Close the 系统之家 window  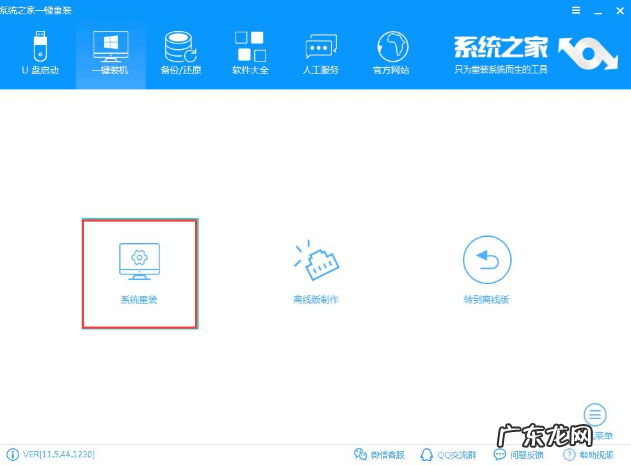(620, 11)
